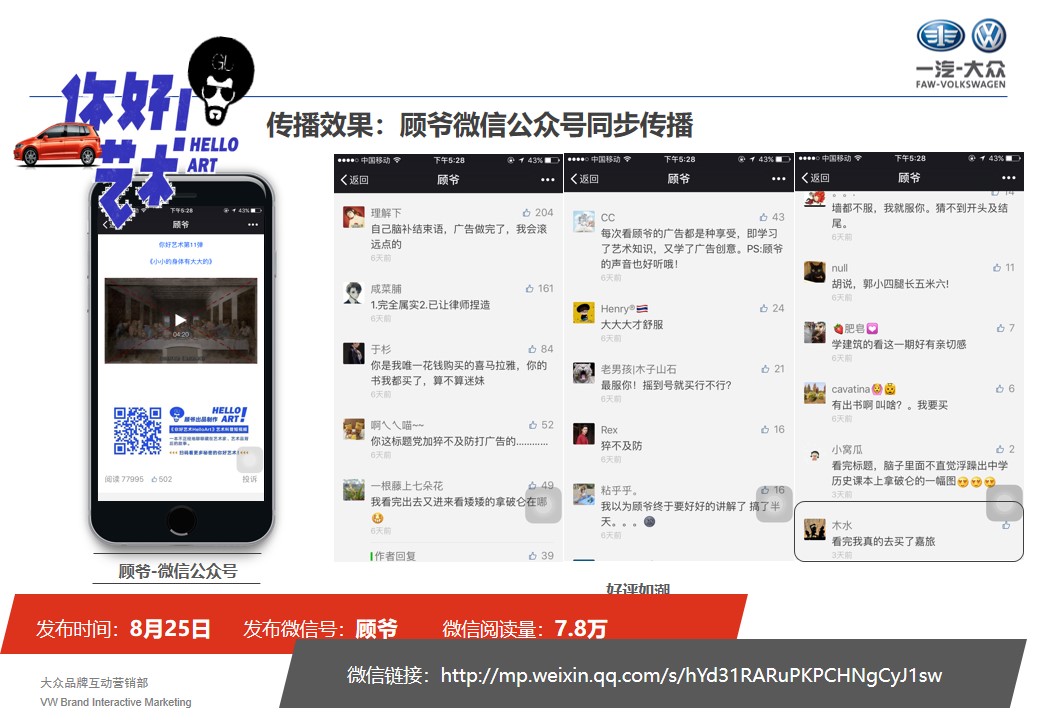Open the more menu above CC's comment

tap(779, 179)
